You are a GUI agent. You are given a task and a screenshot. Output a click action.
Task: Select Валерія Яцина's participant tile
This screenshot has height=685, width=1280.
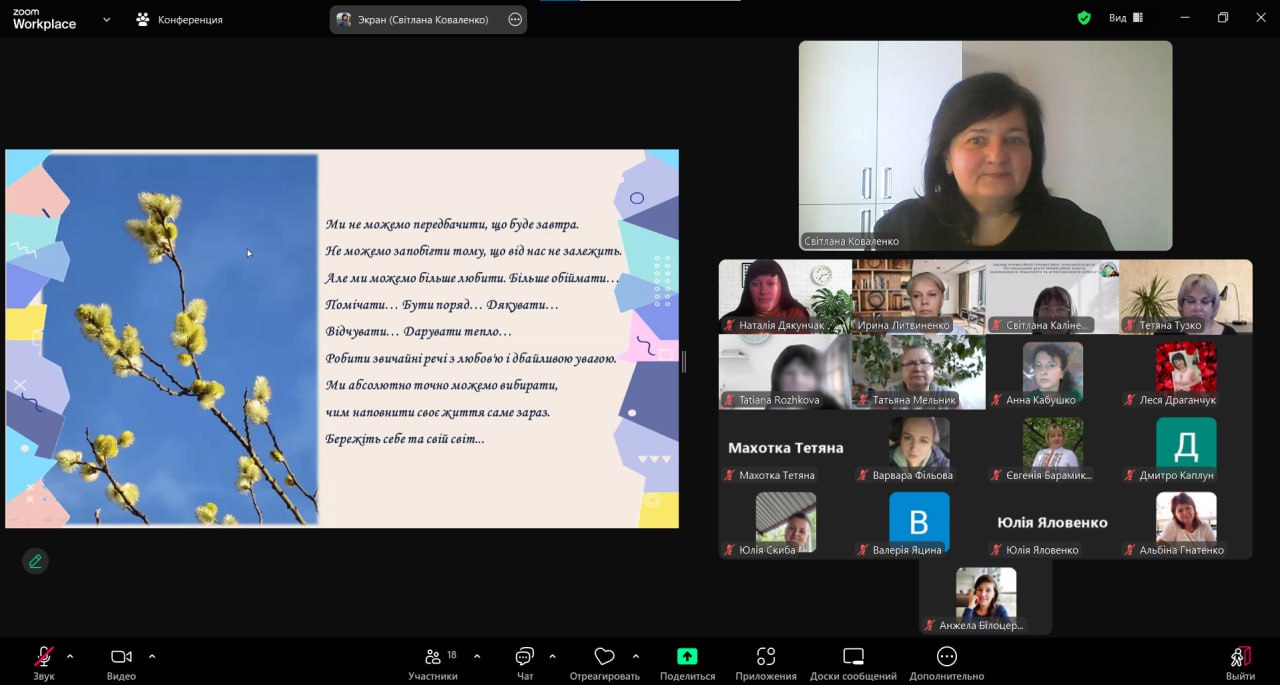tap(919, 522)
